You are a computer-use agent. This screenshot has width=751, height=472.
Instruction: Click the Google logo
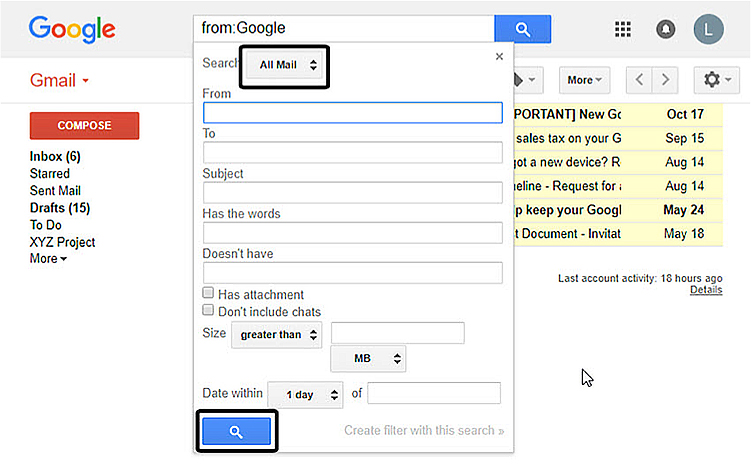click(72, 29)
